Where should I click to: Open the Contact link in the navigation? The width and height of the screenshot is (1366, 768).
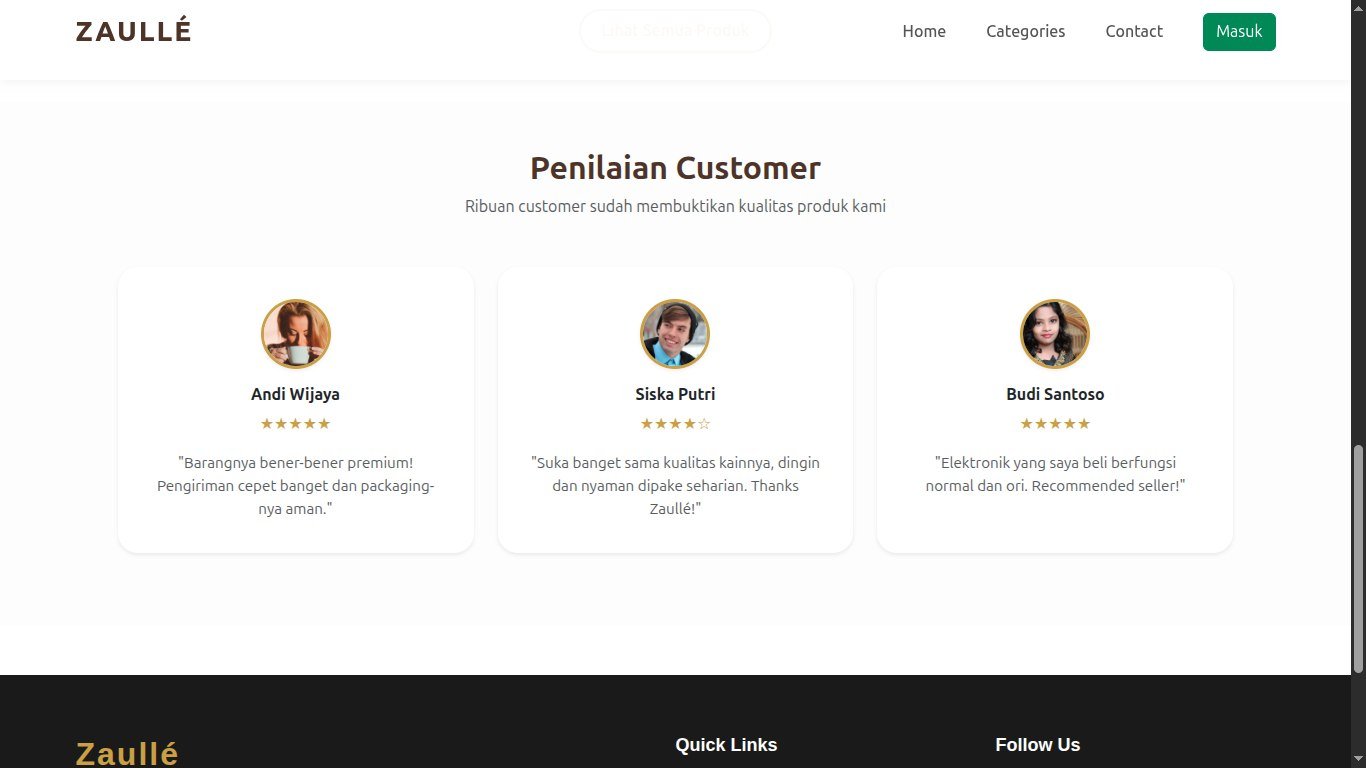(1134, 31)
